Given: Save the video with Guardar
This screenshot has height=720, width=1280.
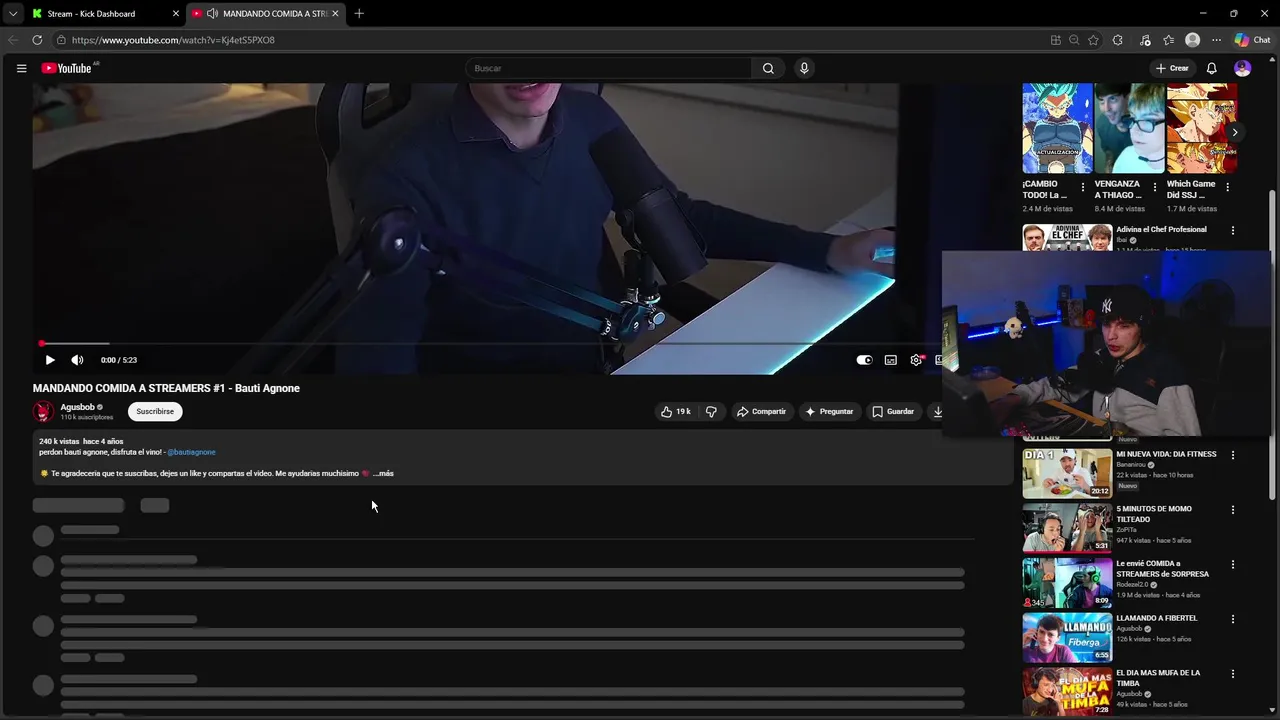Looking at the screenshot, I should click(x=893, y=411).
